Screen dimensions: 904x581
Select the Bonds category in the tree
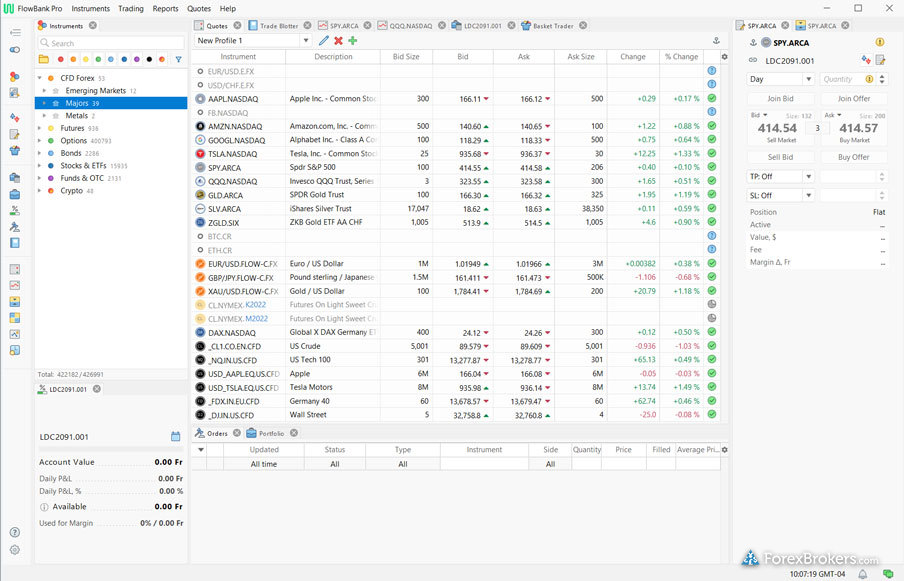(x=71, y=153)
